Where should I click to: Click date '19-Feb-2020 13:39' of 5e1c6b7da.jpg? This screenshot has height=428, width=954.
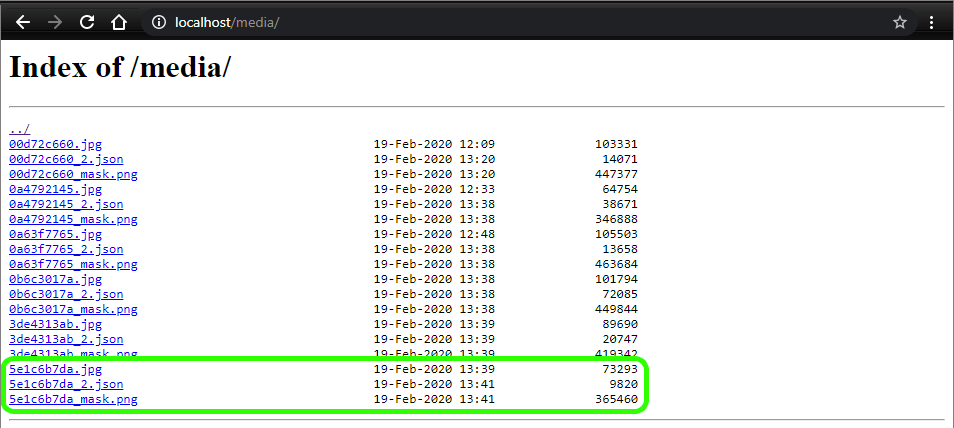coord(434,370)
